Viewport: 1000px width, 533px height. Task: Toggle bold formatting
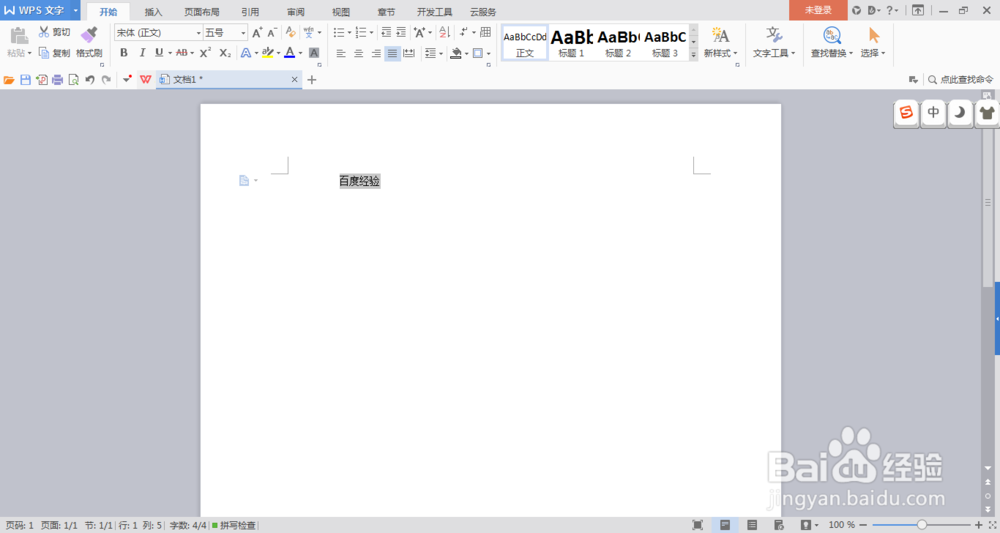[x=124, y=53]
